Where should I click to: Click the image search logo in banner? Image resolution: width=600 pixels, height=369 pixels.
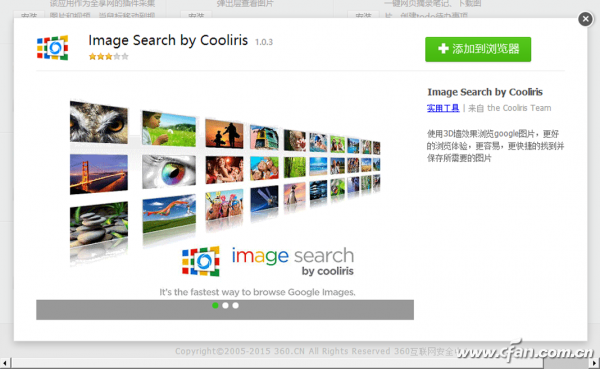click(267, 262)
